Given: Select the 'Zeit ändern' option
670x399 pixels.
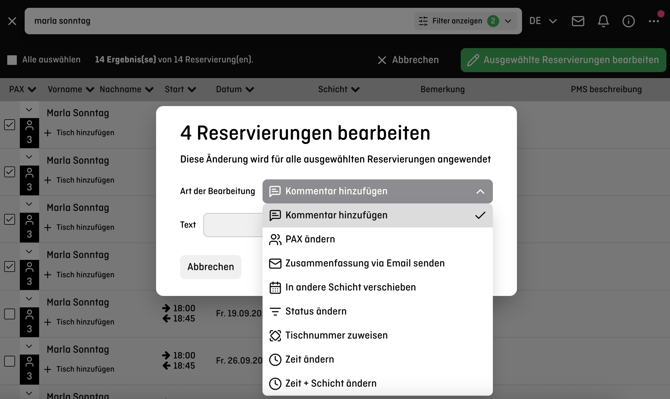Looking at the screenshot, I should (377, 359).
